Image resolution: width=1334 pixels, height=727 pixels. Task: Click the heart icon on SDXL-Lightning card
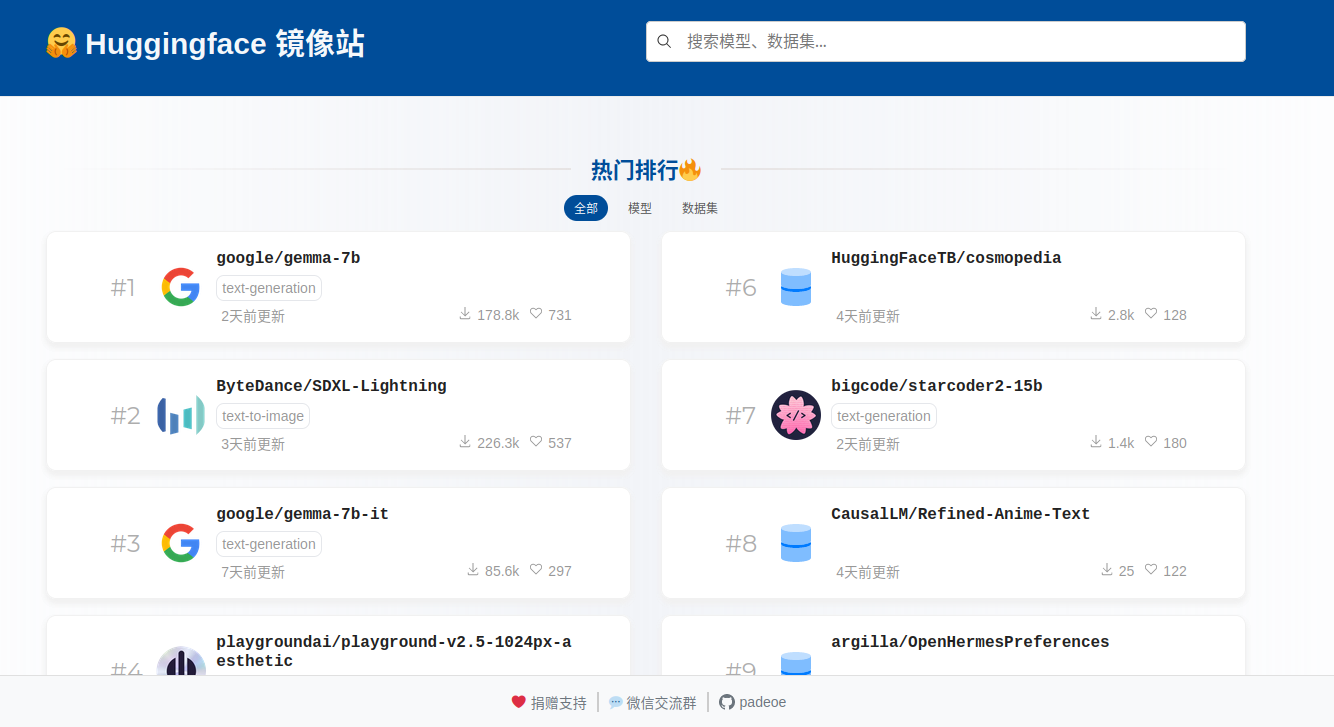(536, 442)
